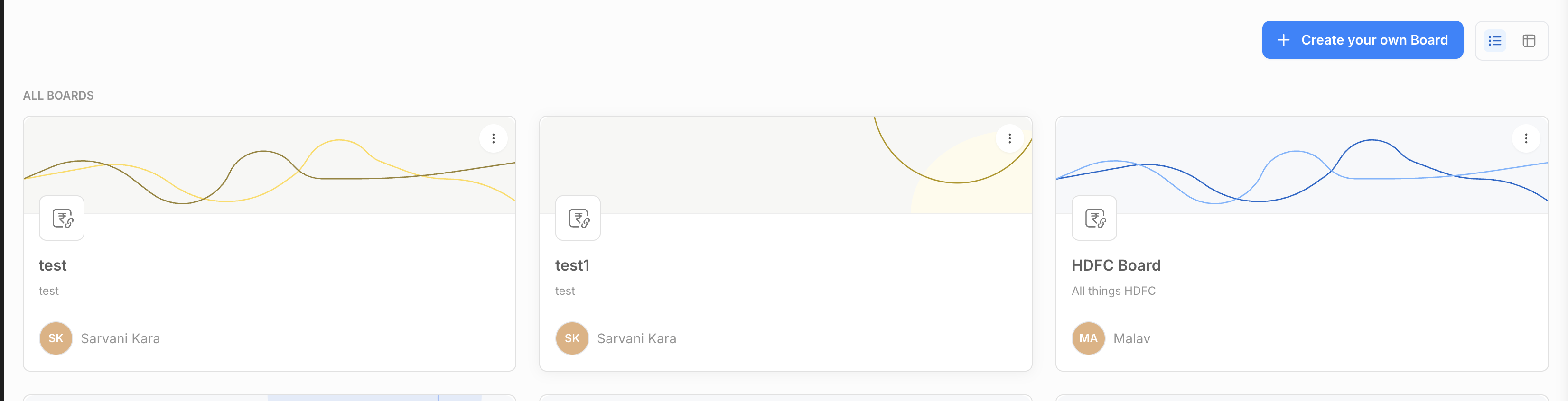
Task: Click the rupee link icon on HDFC Board
Action: tap(1094, 218)
